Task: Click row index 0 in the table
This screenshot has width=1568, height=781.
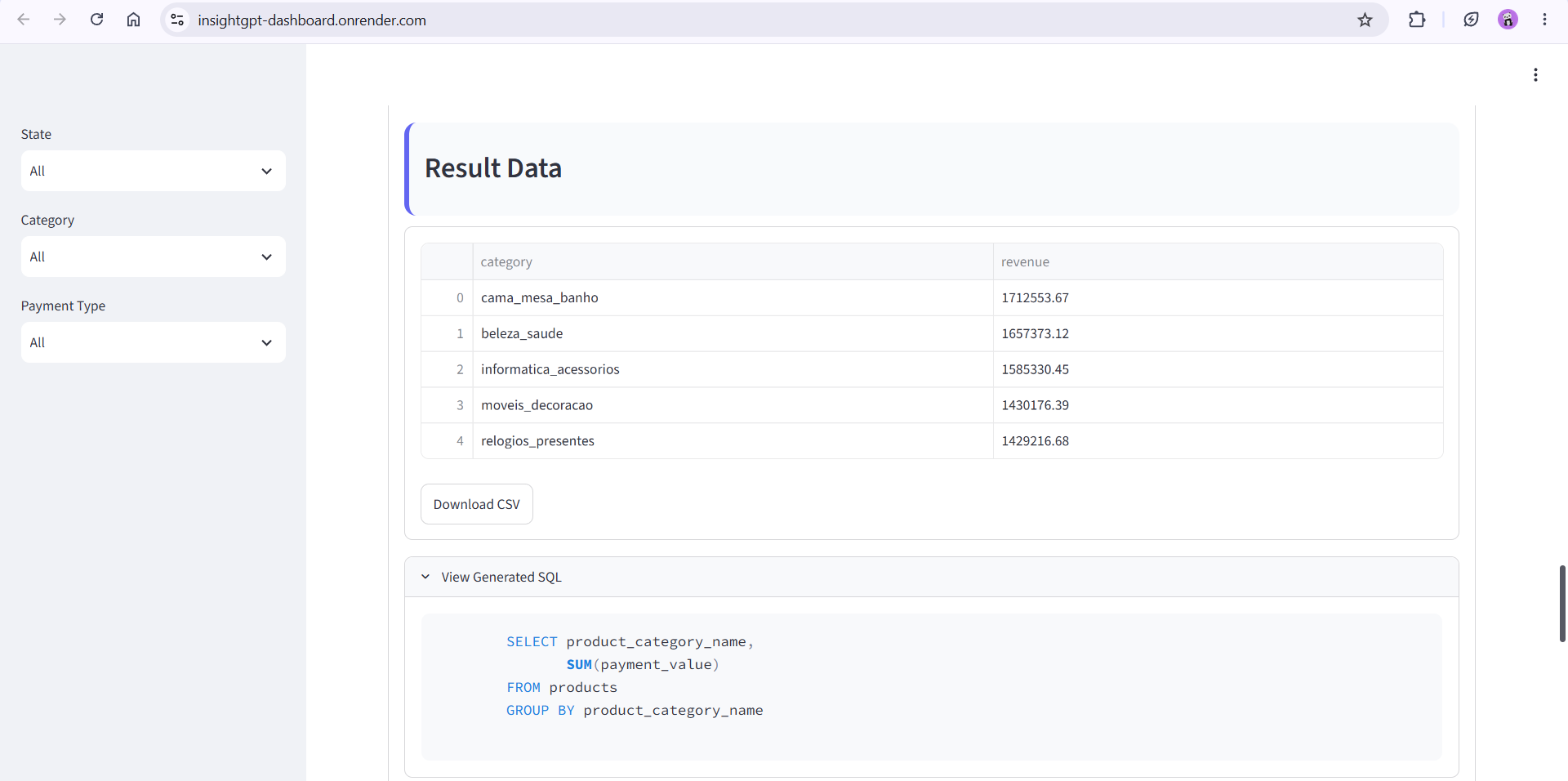Action: click(447, 298)
